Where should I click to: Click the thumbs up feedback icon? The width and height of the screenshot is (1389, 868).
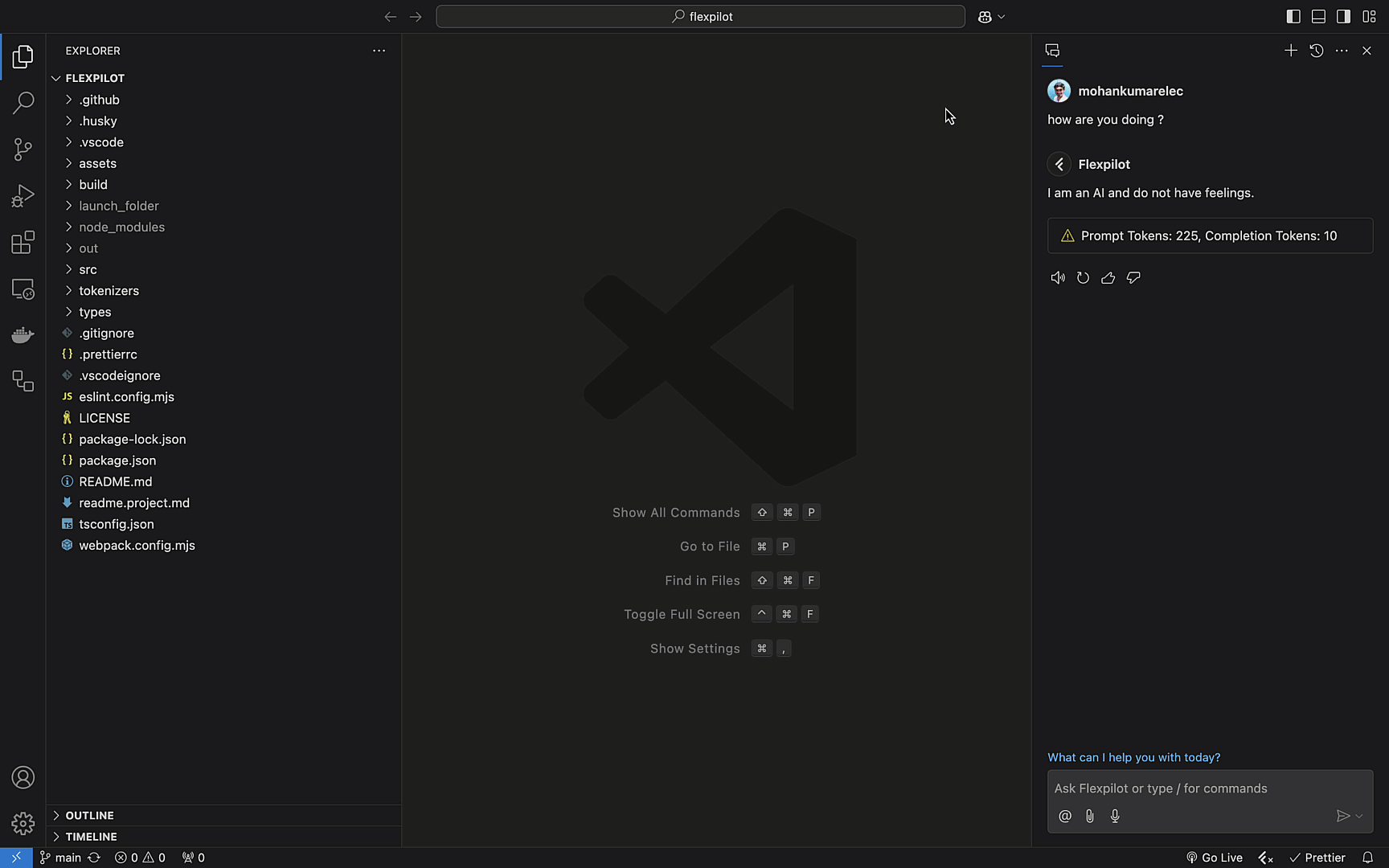(1108, 278)
